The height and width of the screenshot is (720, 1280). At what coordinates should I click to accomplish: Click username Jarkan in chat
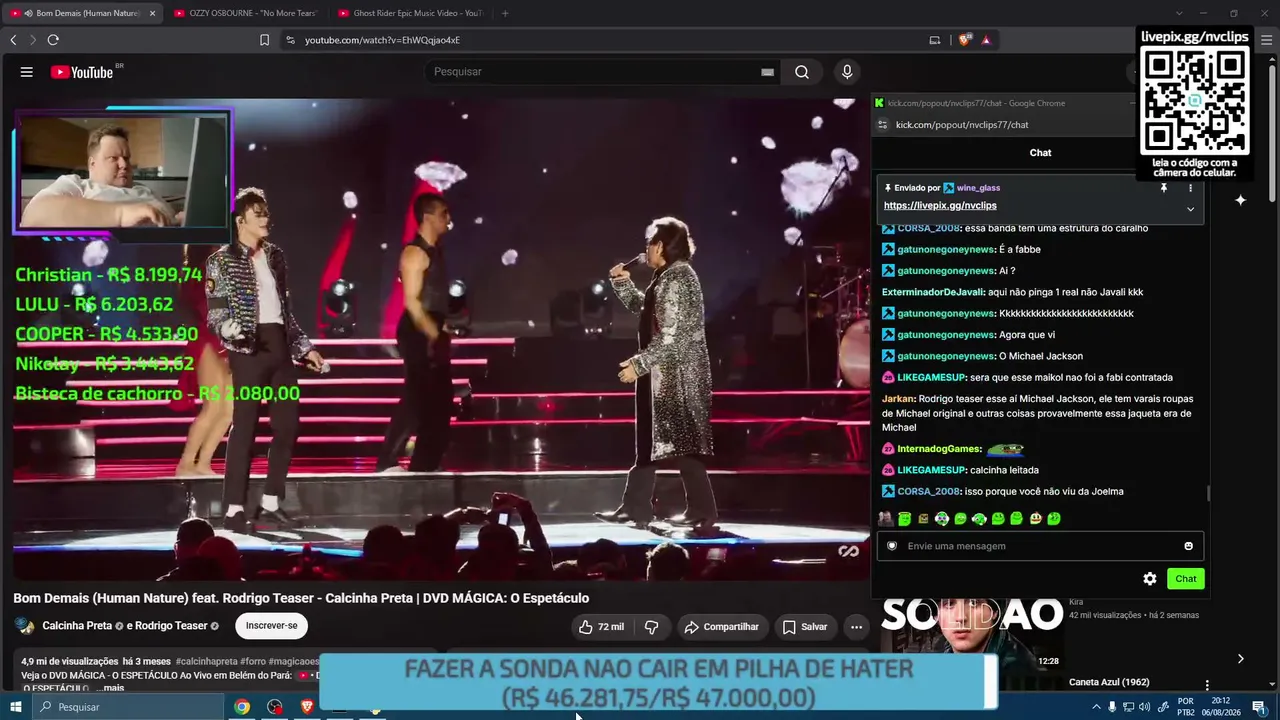(898, 399)
